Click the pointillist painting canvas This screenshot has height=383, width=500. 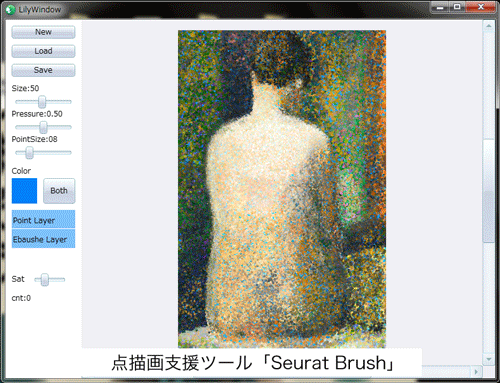(282, 189)
